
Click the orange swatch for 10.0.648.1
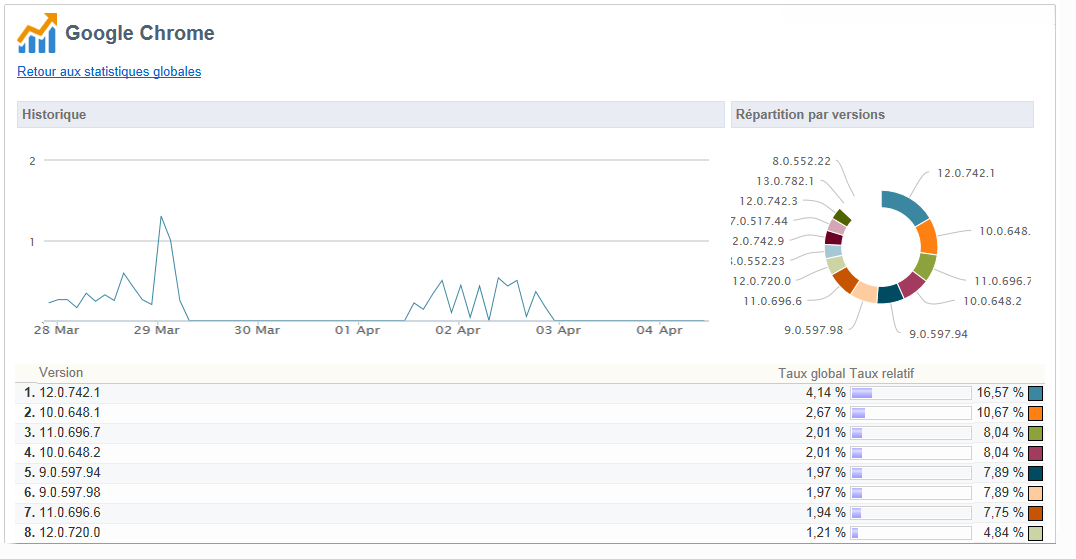point(1036,413)
